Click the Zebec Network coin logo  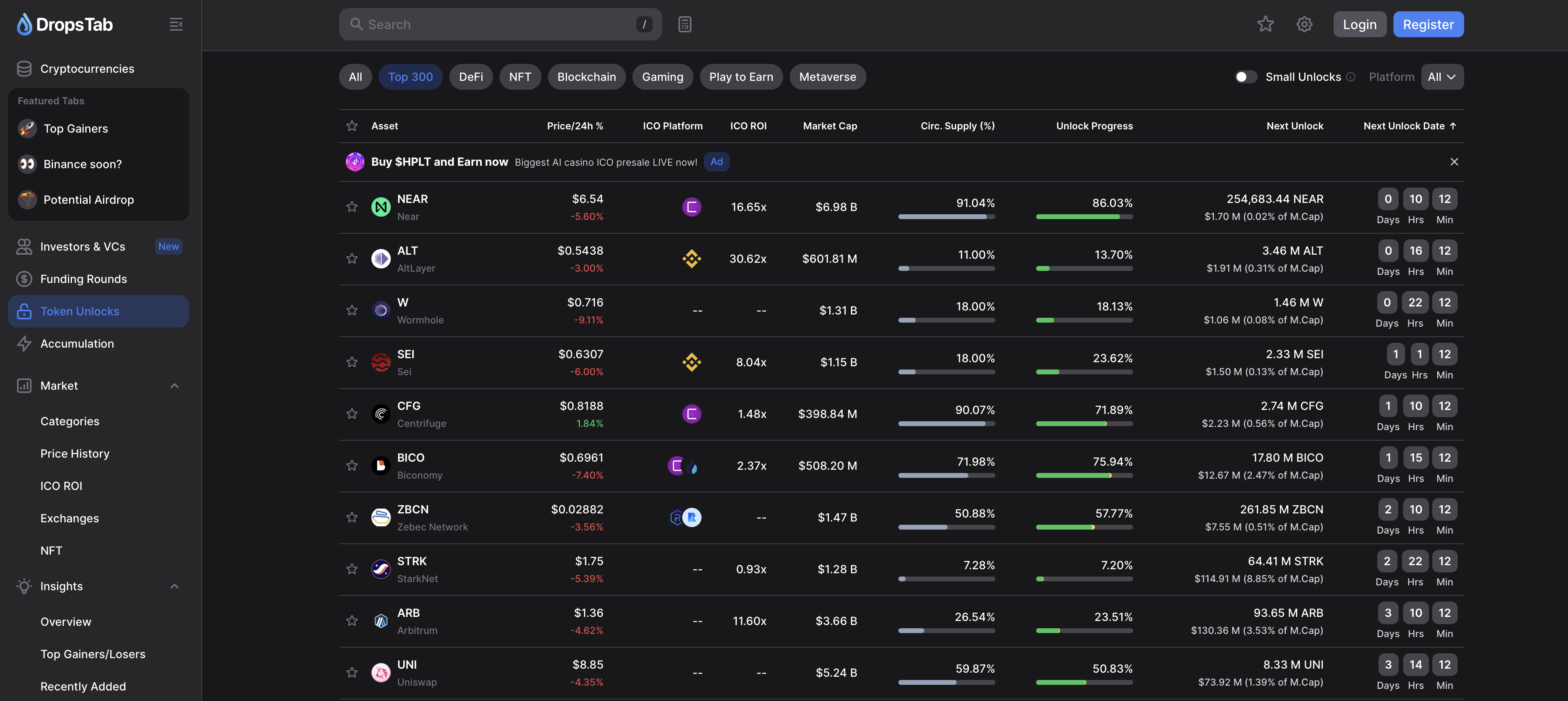(x=381, y=518)
